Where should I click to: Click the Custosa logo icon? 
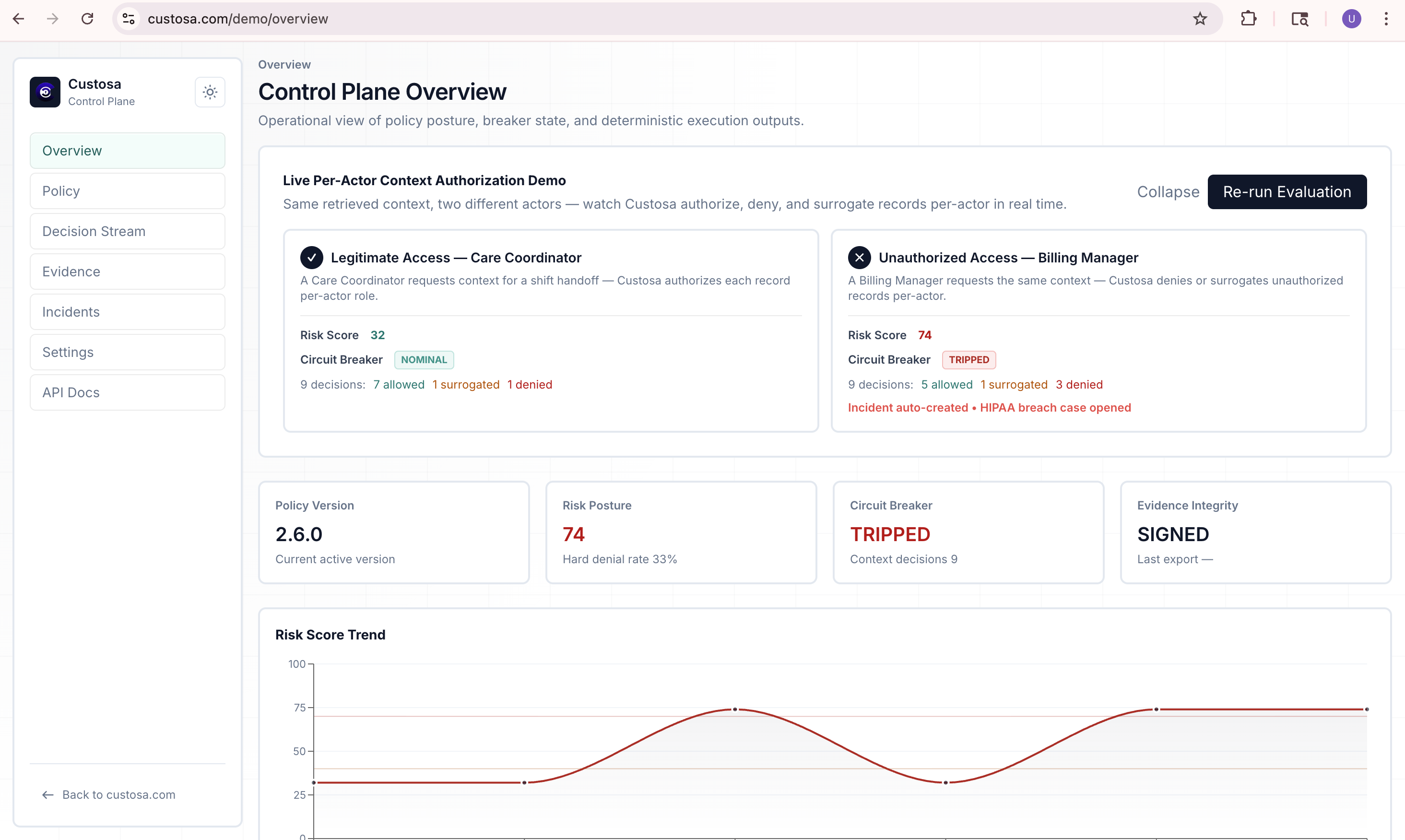(45, 92)
